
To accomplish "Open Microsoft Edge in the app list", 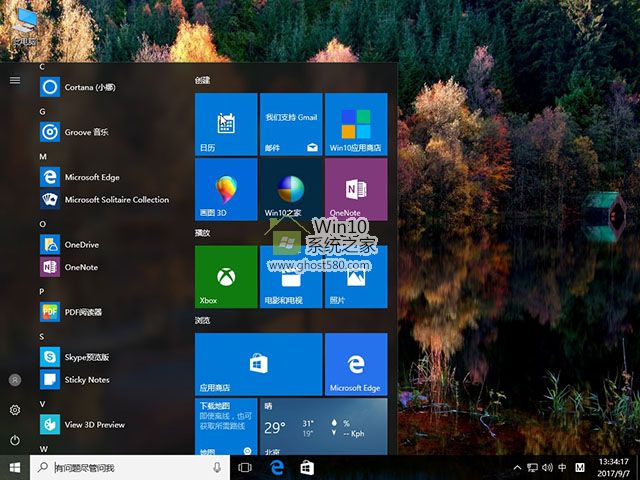I will (110, 177).
